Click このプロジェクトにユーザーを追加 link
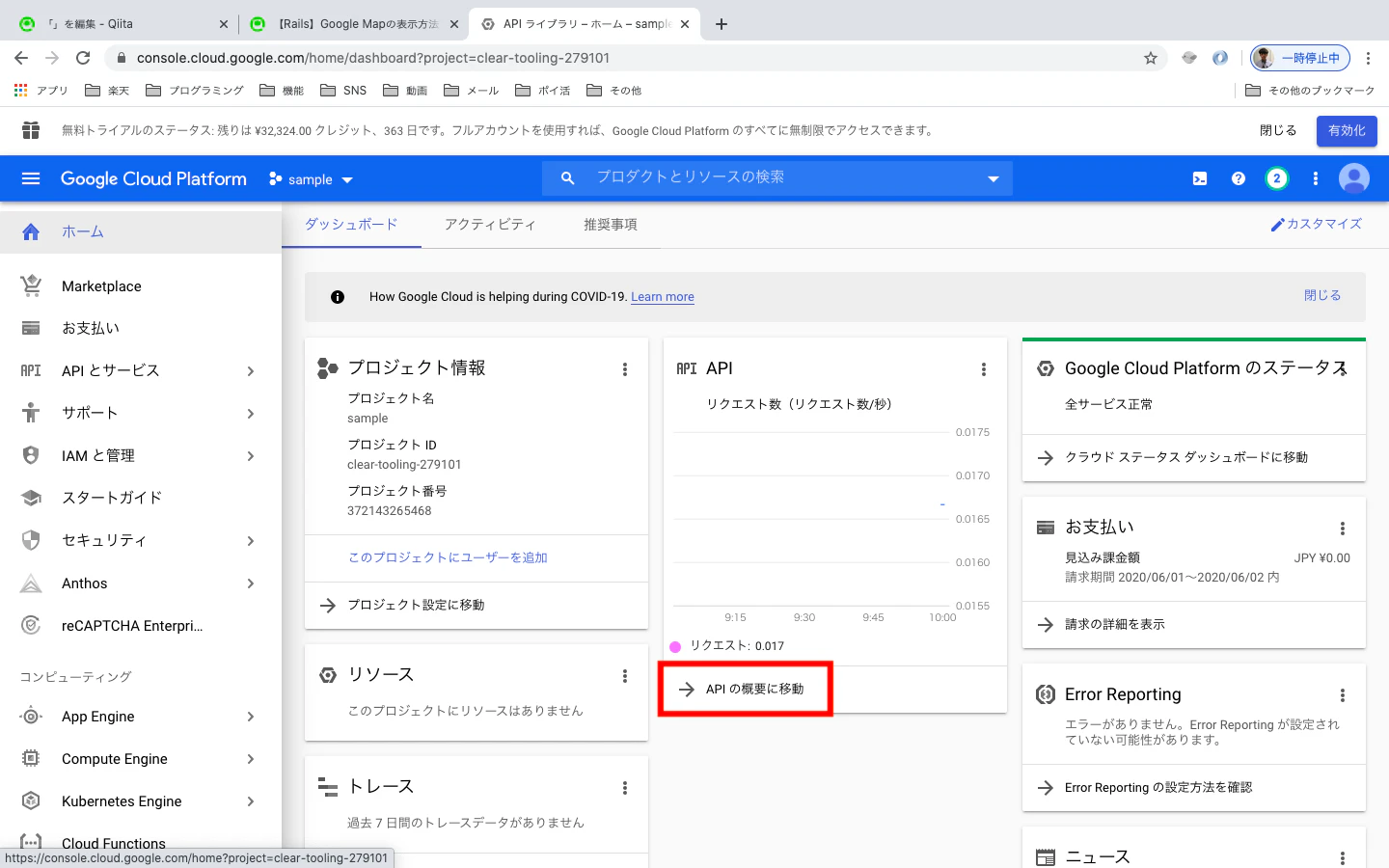 448,557
